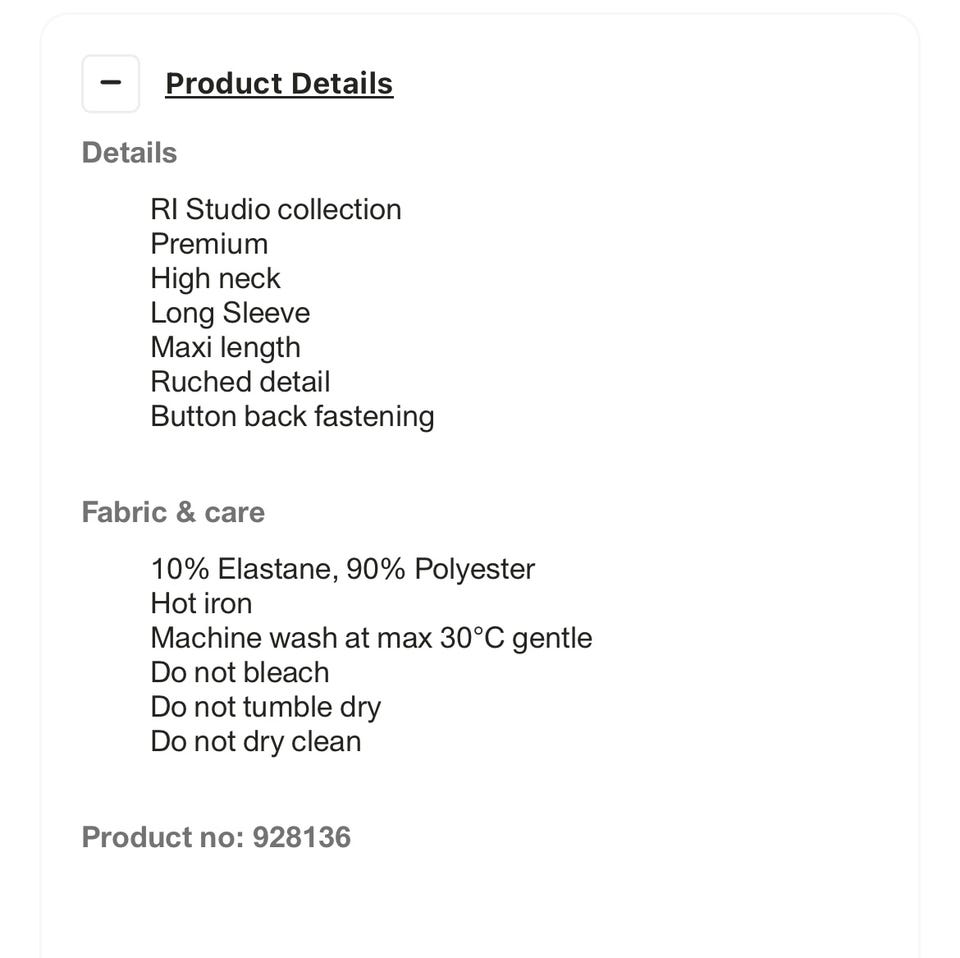
Task: Click the Details subheading
Action: click(x=129, y=153)
